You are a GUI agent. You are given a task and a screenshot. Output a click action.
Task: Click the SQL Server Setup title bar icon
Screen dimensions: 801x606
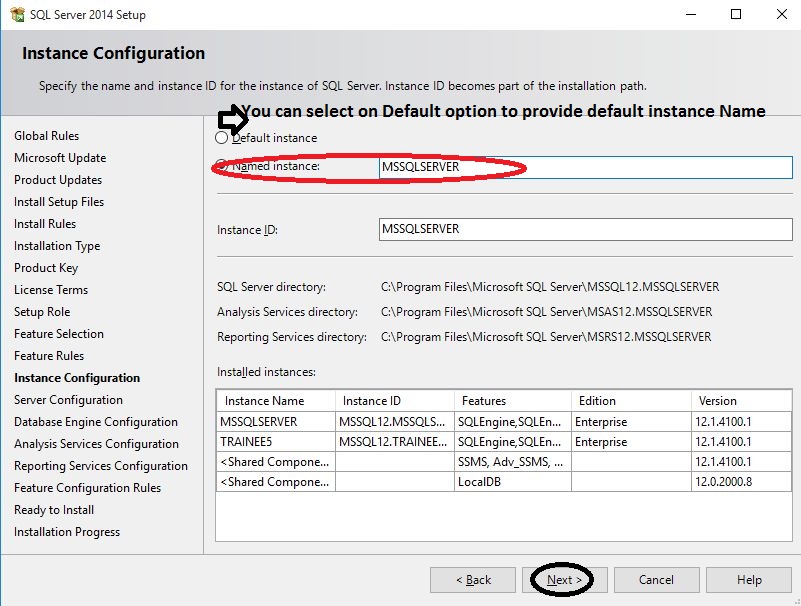pos(17,14)
